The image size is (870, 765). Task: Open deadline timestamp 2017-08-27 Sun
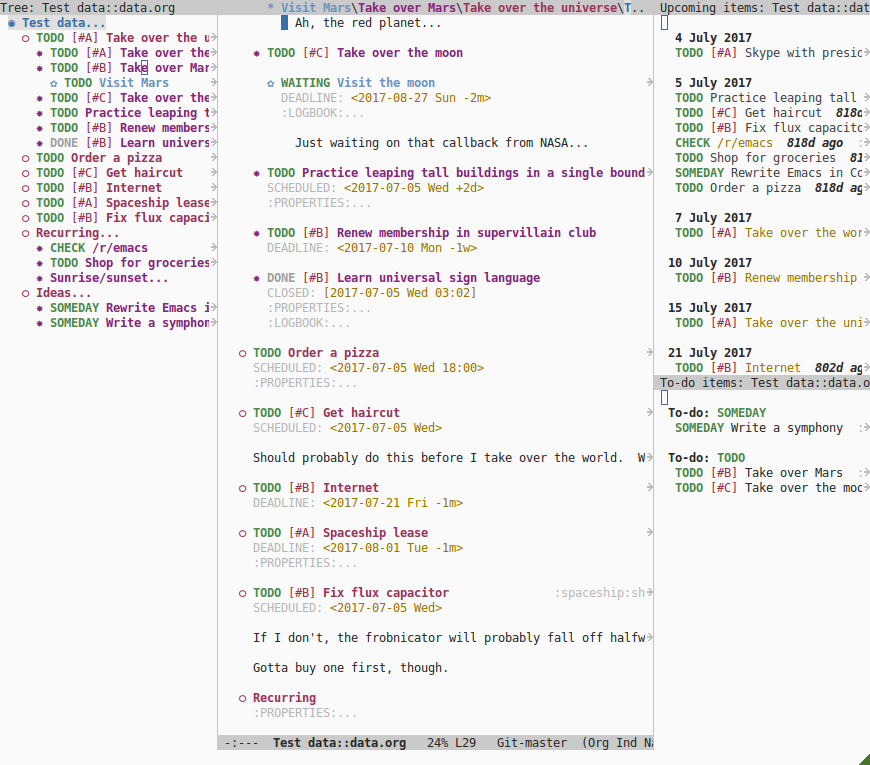421,98
